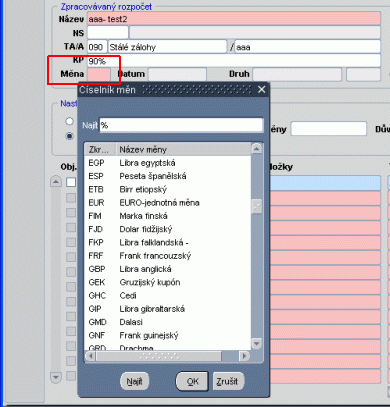390x407 pixels.
Task: Select FJD Dolar fidžijský row
Action: click(x=168, y=229)
